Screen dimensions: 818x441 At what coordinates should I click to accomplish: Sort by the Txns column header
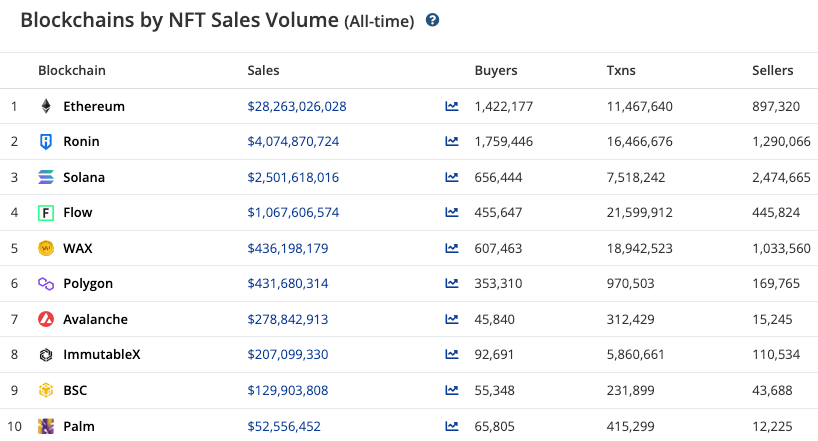pos(621,71)
